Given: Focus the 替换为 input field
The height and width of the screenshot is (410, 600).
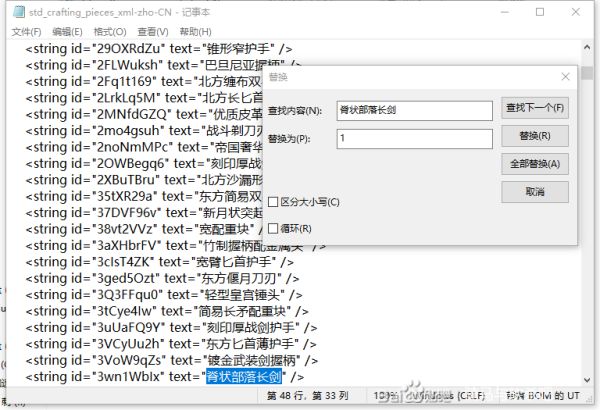Looking at the screenshot, I should coord(414,138).
